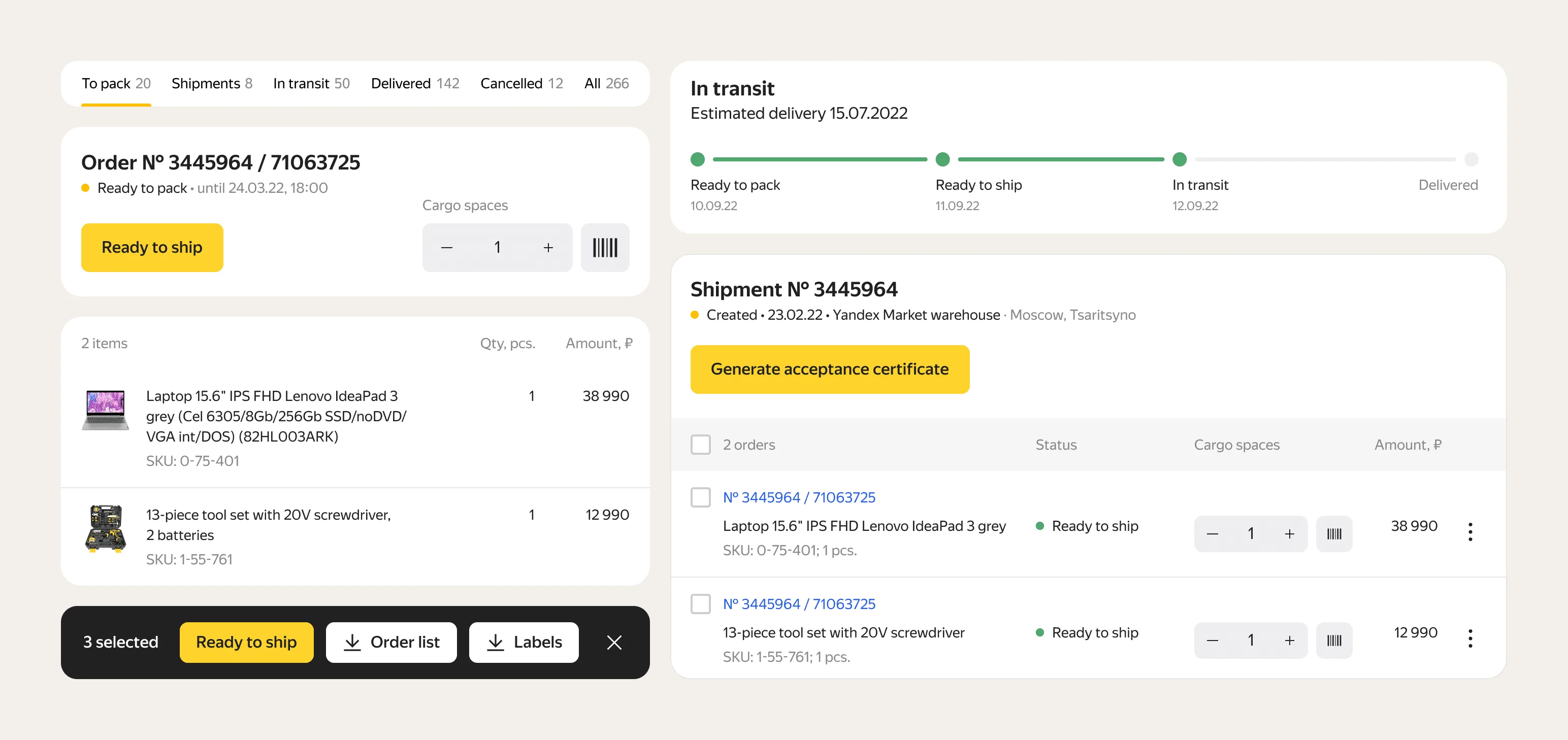Click Ready to ship in order card
The width and height of the screenshot is (1568, 740).
(x=152, y=248)
